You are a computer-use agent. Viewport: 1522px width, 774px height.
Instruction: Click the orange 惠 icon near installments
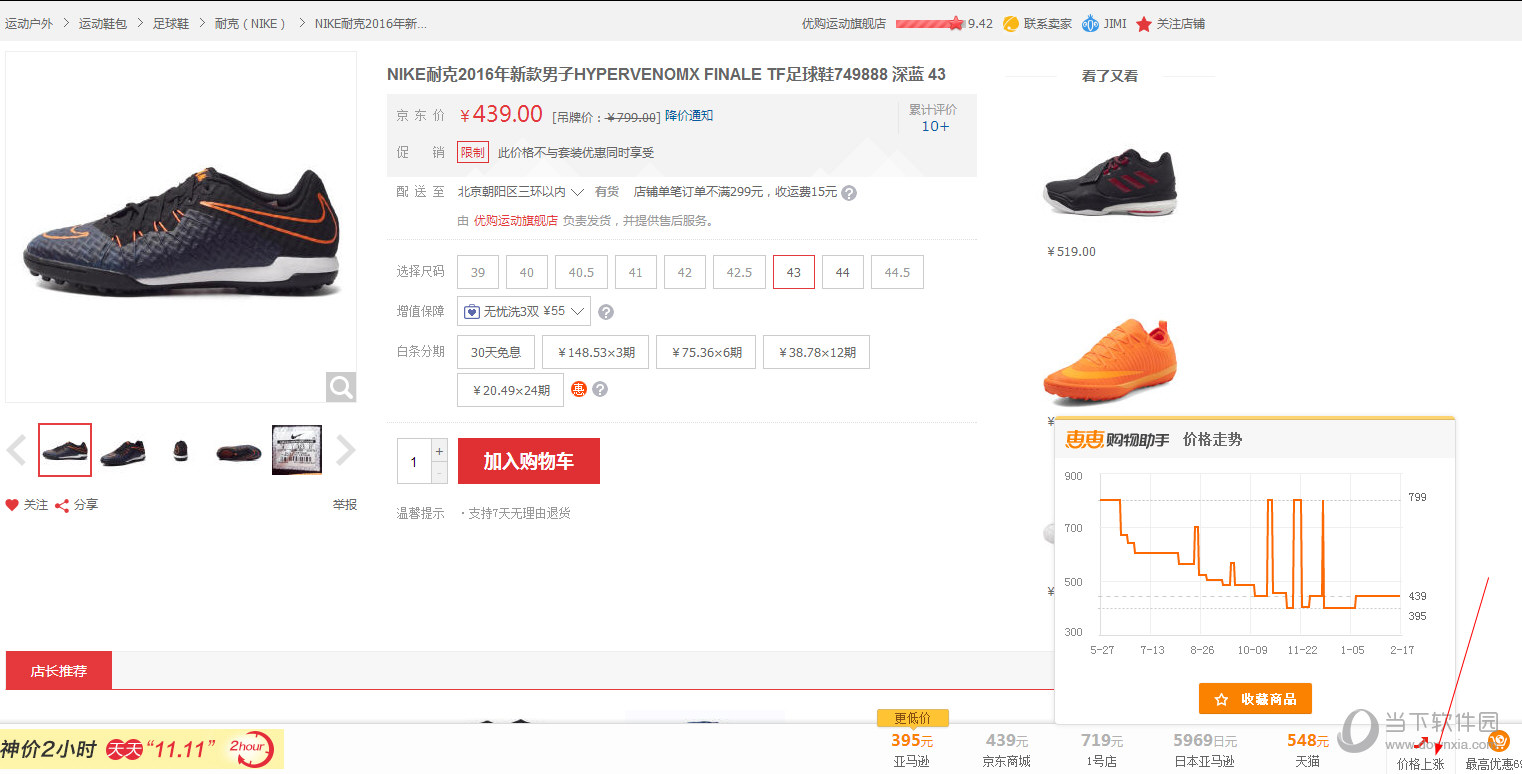(x=579, y=389)
